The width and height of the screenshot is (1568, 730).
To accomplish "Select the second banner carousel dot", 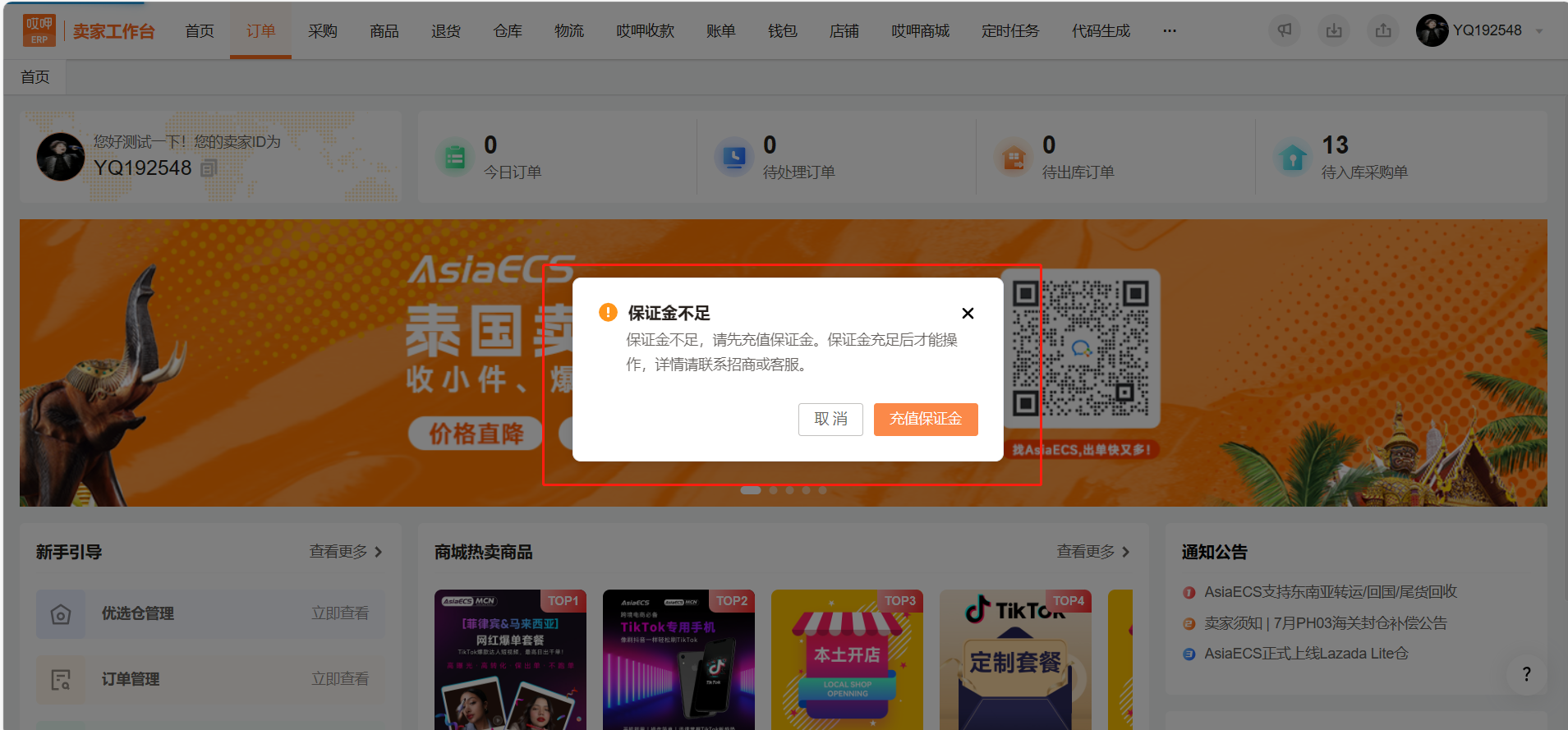I will pyautogui.click(x=773, y=490).
